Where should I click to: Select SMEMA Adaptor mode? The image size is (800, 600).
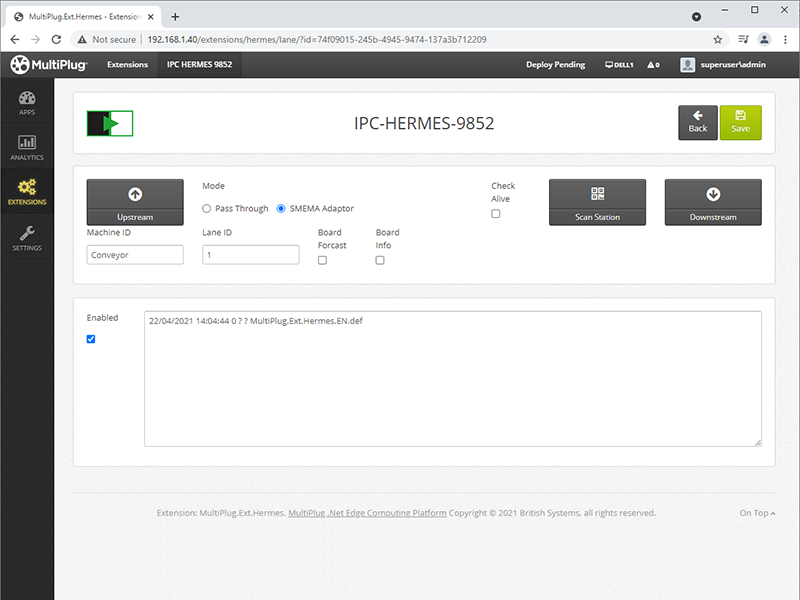(x=281, y=209)
